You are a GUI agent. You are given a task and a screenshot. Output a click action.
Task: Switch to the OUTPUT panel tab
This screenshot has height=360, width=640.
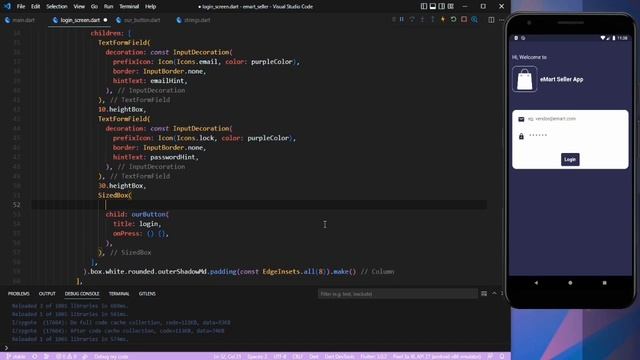click(x=47, y=293)
